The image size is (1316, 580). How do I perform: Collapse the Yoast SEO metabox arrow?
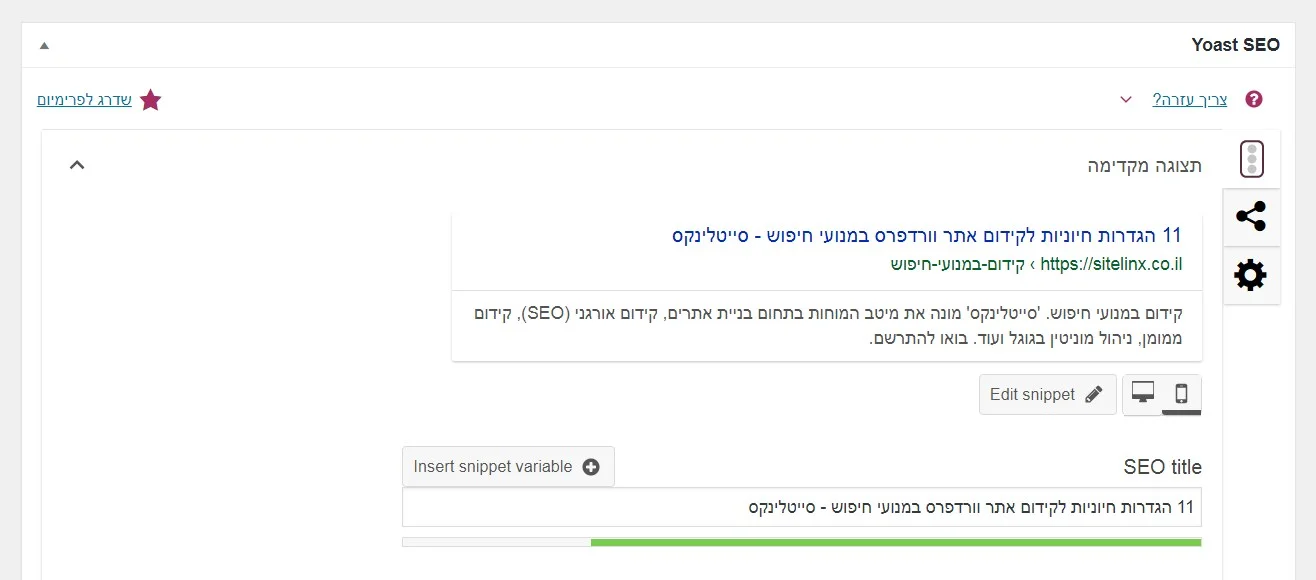[42, 45]
